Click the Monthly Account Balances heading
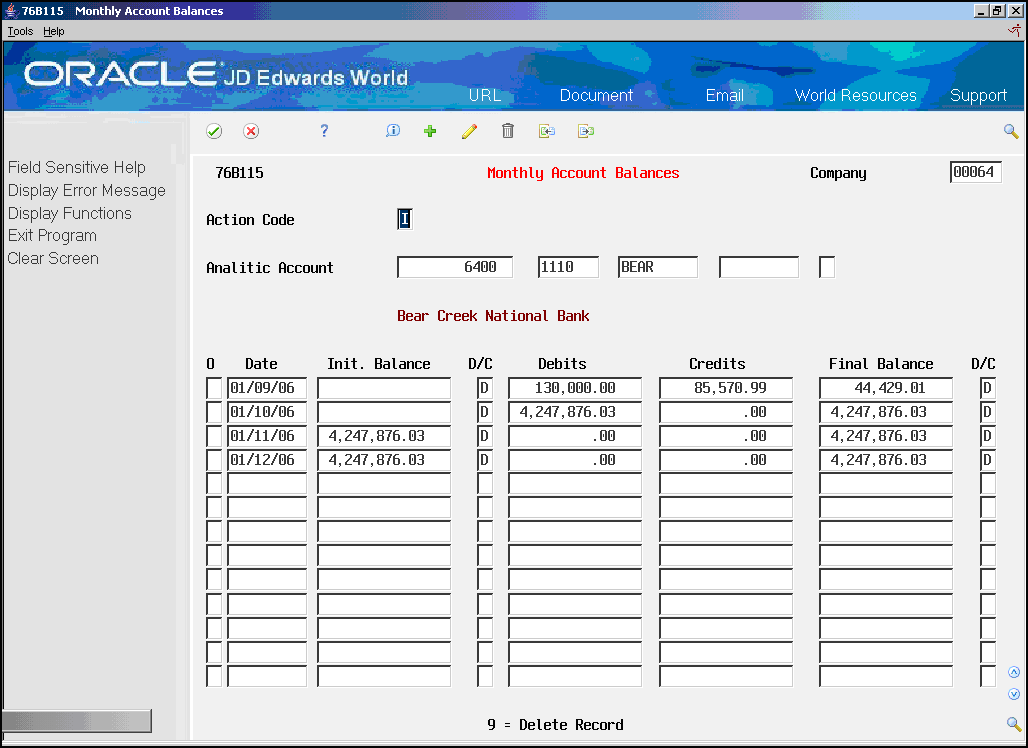This screenshot has width=1028, height=748. pyautogui.click(x=583, y=173)
